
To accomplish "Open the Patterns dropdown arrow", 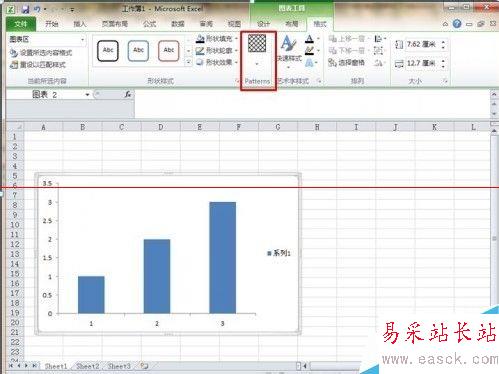I will (257, 64).
